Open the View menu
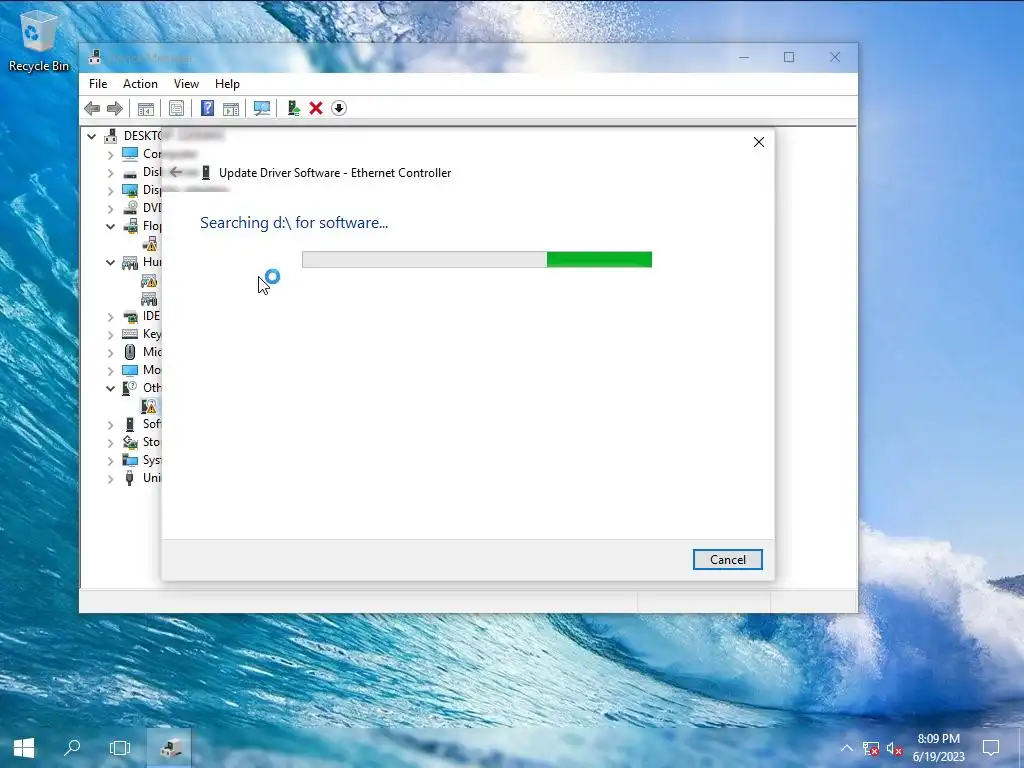This screenshot has height=768, width=1024. [x=186, y=84]
